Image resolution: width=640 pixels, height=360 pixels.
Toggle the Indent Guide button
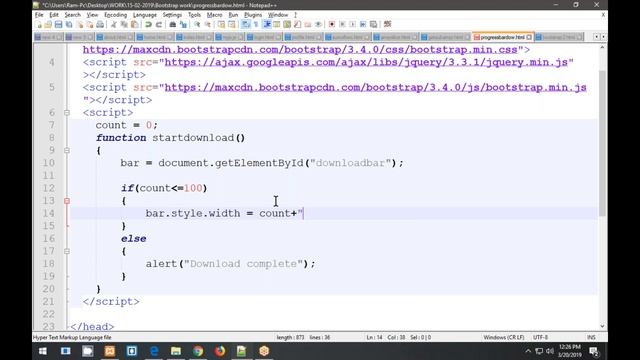tap(267, 24)
